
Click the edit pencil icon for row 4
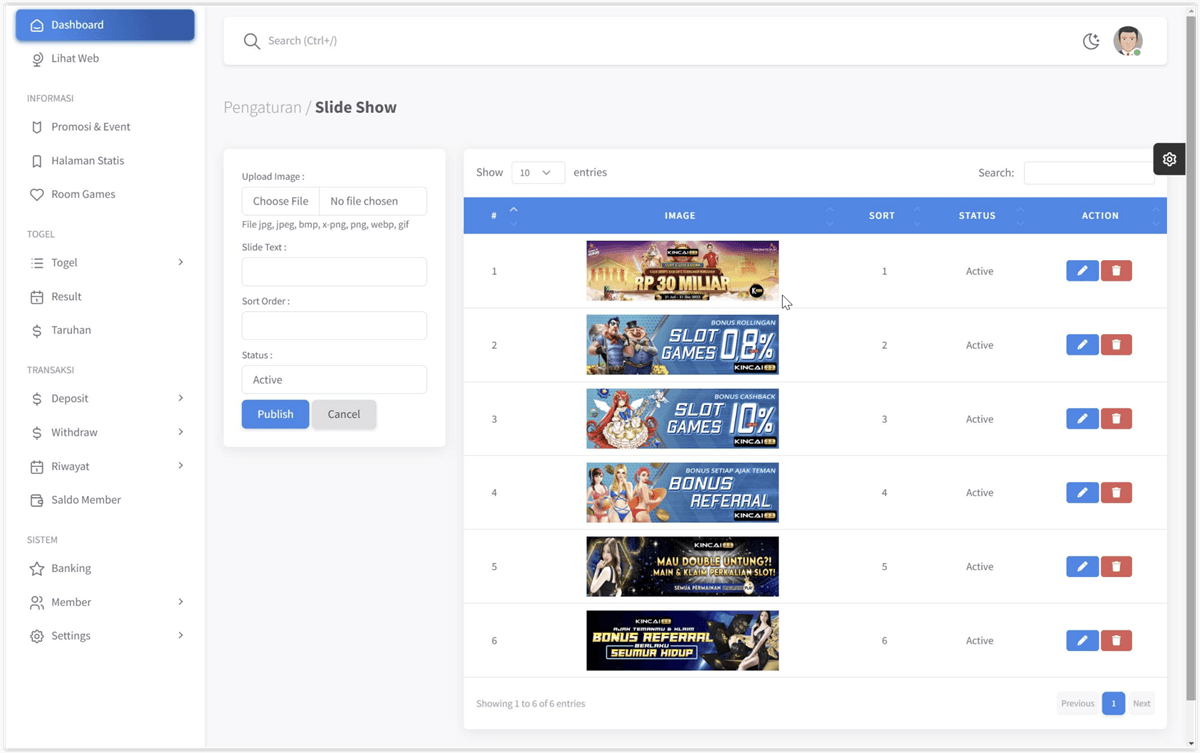1082,493
